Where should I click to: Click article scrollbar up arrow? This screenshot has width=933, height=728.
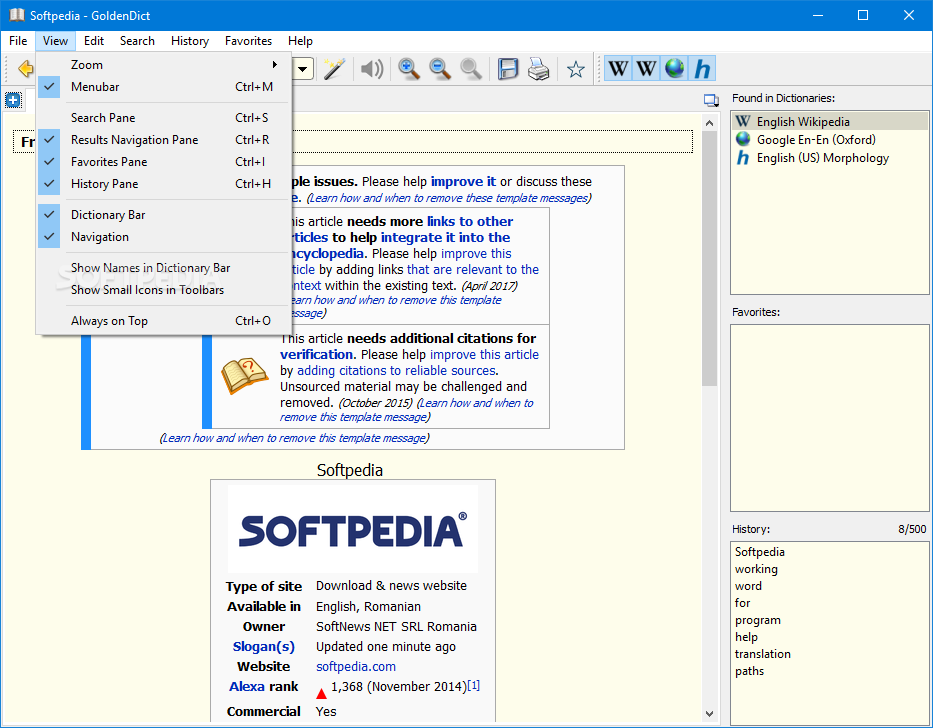click(x=709, y=123)
